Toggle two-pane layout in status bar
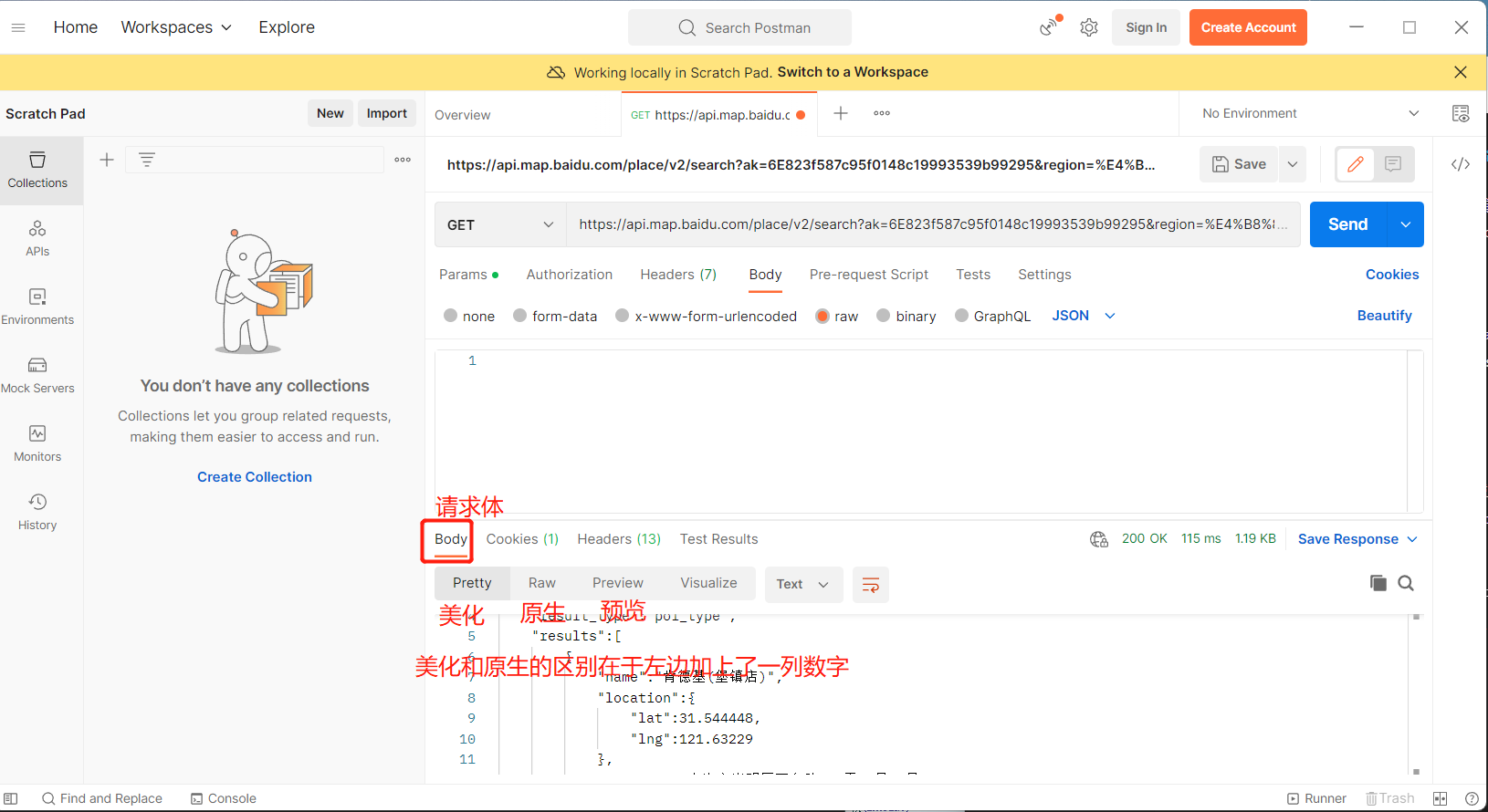The width and height of the screenshot is (1488, 812). [1441, 798]
